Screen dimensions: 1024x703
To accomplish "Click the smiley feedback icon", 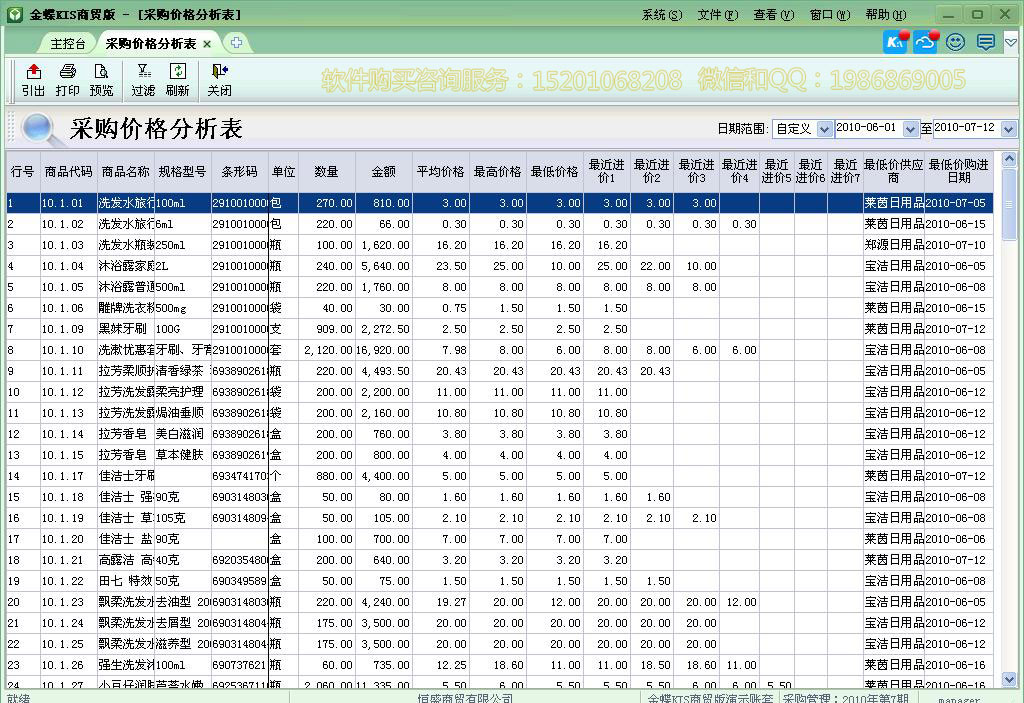I will (x=955, y=42).
